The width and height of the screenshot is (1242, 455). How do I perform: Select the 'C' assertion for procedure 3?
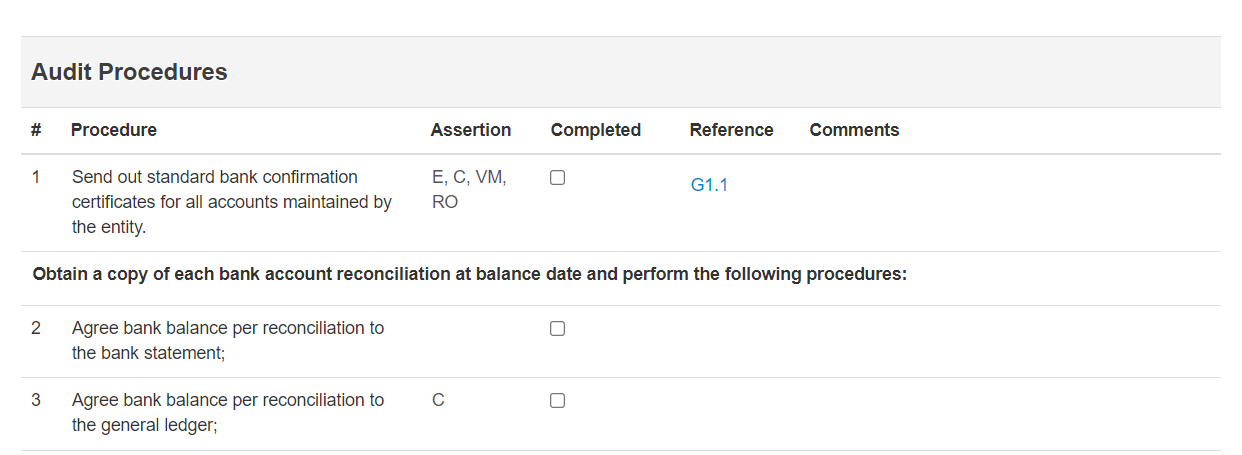tap(438, 400)
